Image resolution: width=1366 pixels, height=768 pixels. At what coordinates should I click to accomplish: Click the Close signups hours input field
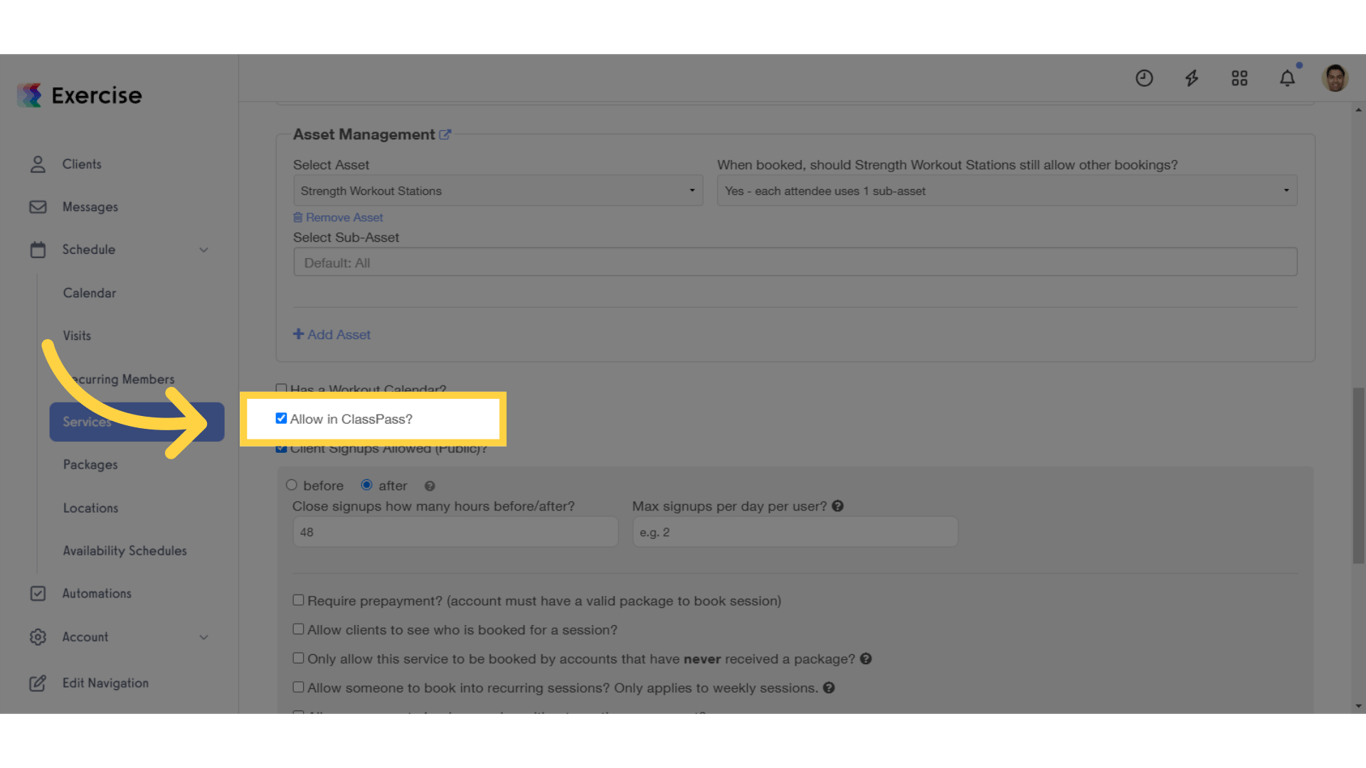click(455, 532)
